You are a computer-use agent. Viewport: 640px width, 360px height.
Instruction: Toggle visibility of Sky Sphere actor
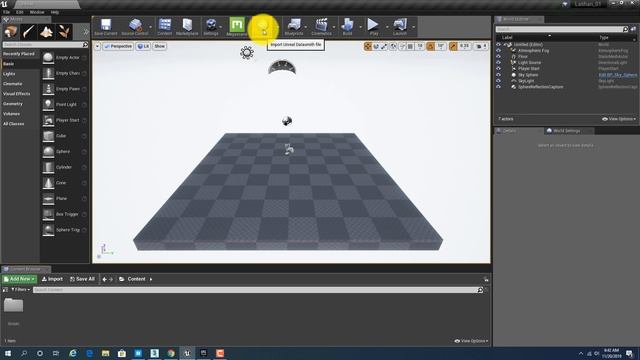pyautogui.click(x=498, y=75)
